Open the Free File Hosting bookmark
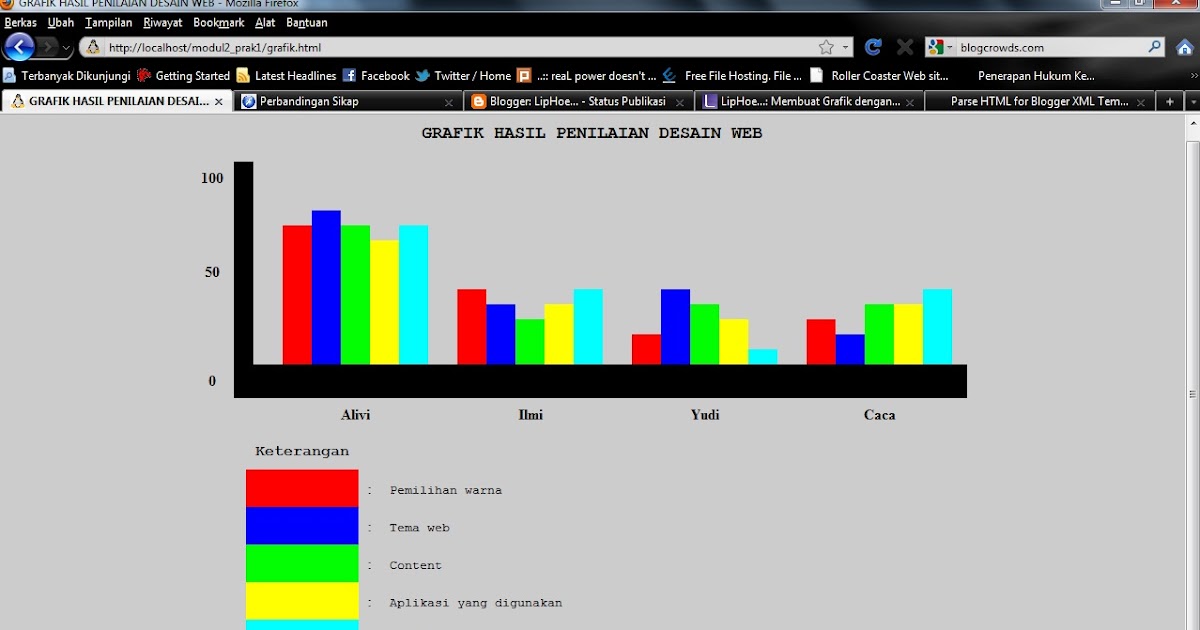Viewport: 1200px width, 630px height. coord(732,75)
